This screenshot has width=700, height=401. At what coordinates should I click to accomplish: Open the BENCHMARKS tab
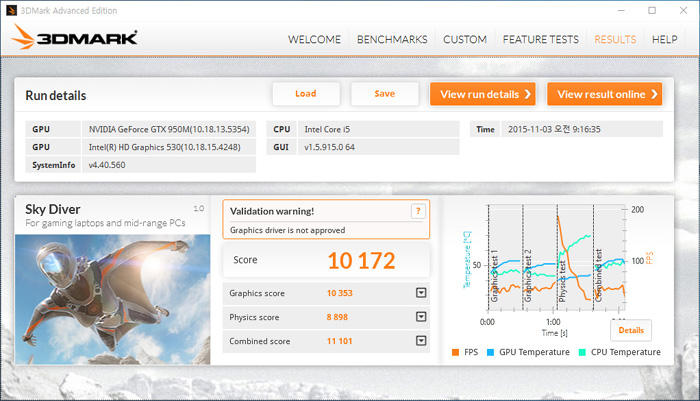tap(392, 39)
